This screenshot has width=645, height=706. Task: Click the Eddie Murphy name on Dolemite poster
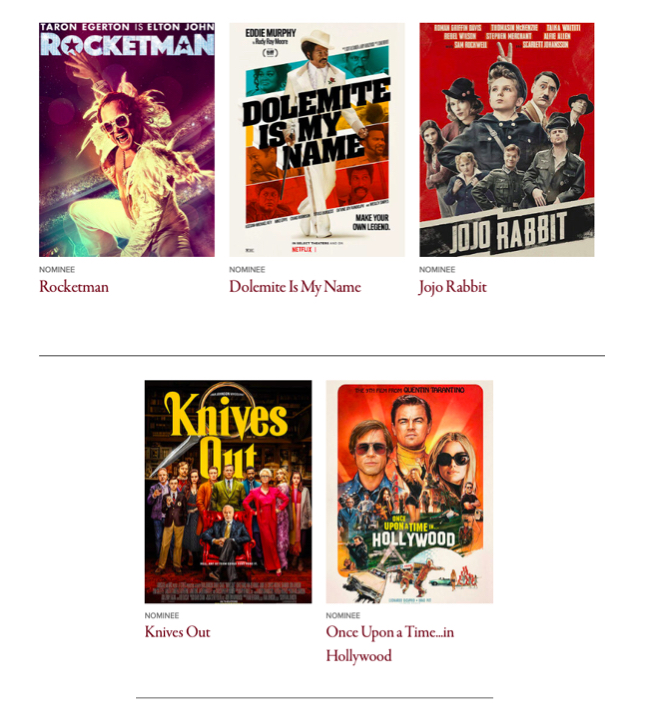[271, 33]
